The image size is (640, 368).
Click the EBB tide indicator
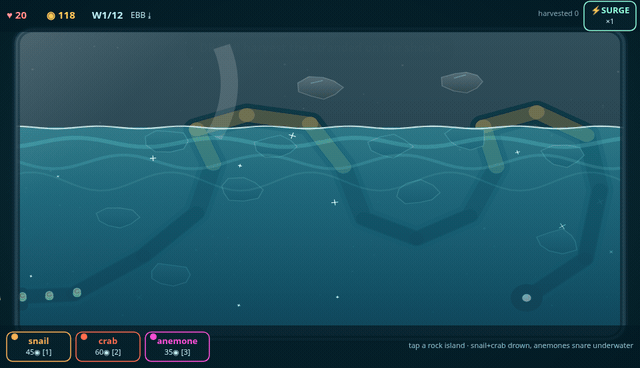tap(141, 16)
